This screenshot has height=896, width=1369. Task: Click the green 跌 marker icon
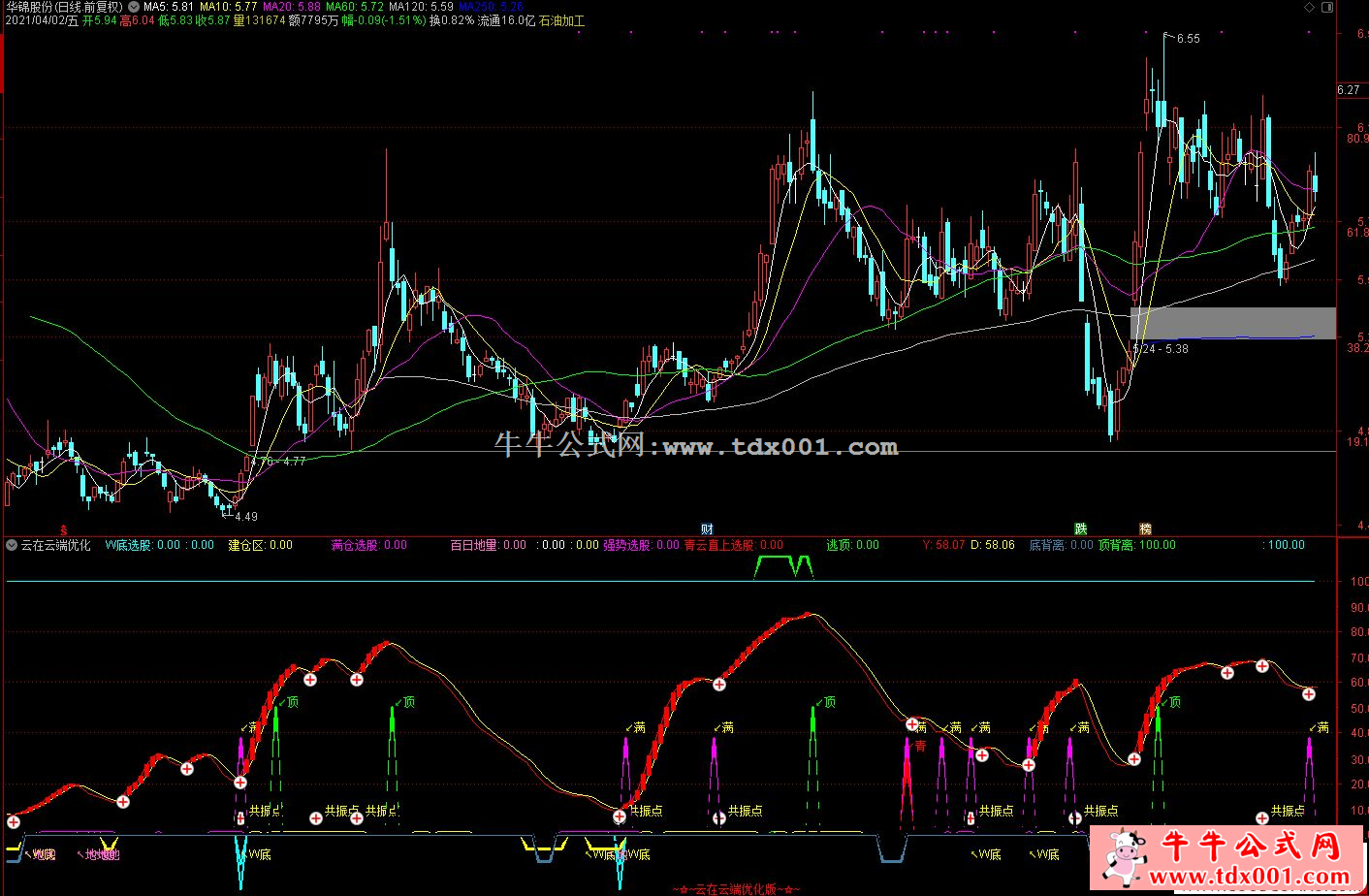click(1080, 528)
